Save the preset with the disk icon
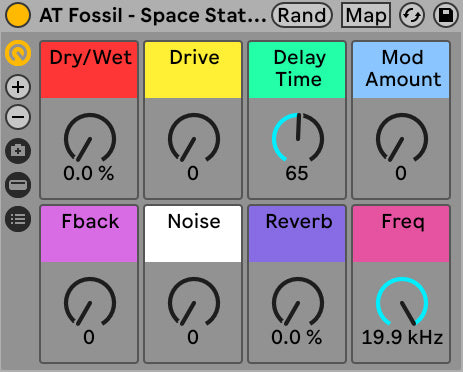This screenshot has width=463, height=372. click(446, 15)
